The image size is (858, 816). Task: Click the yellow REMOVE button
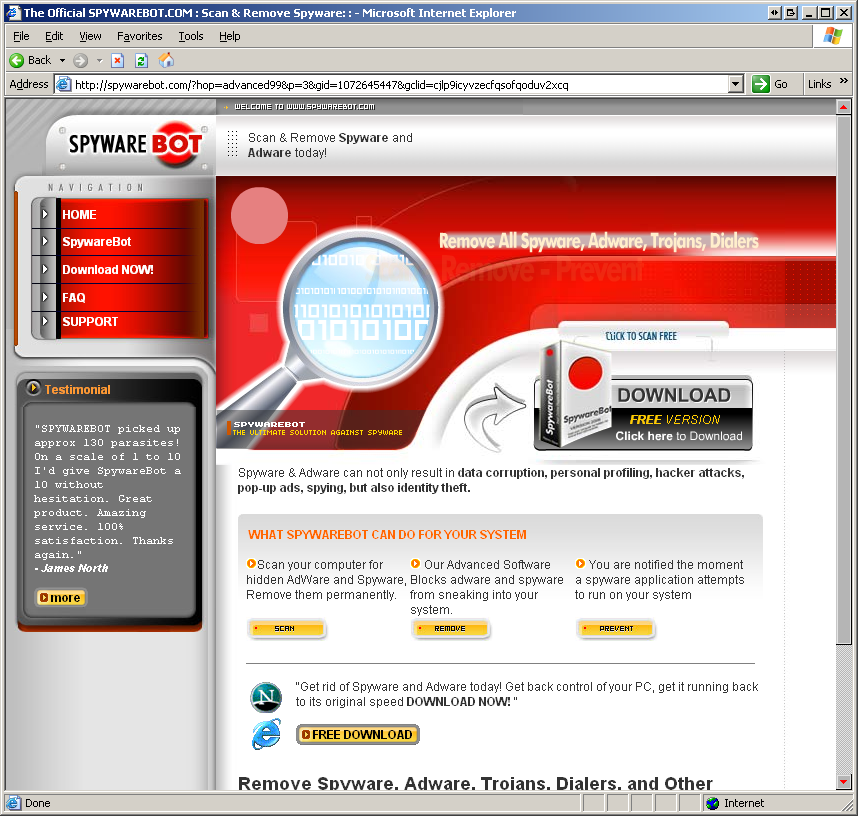pos(451,628)
